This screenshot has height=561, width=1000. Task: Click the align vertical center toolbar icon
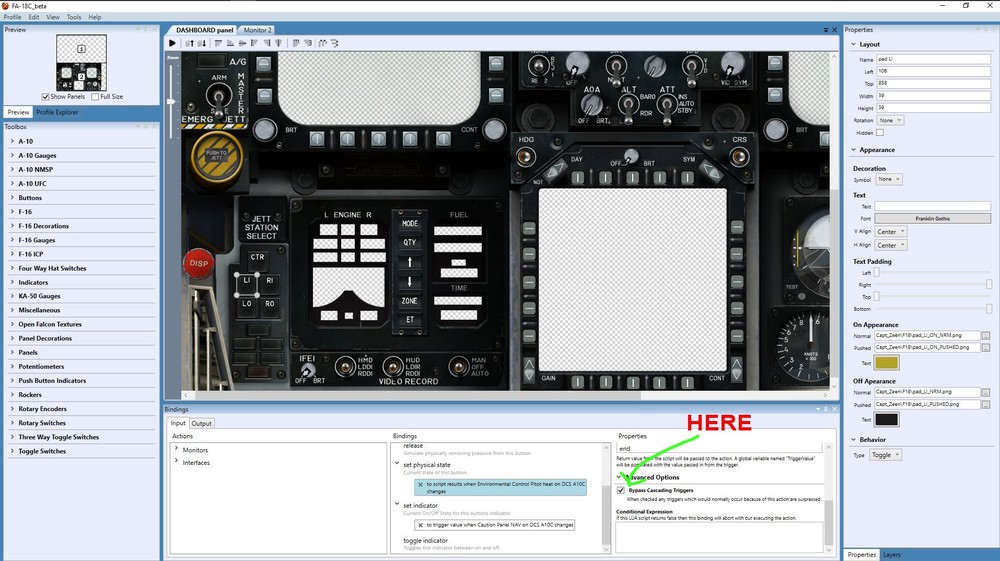(x=278, y=43)
